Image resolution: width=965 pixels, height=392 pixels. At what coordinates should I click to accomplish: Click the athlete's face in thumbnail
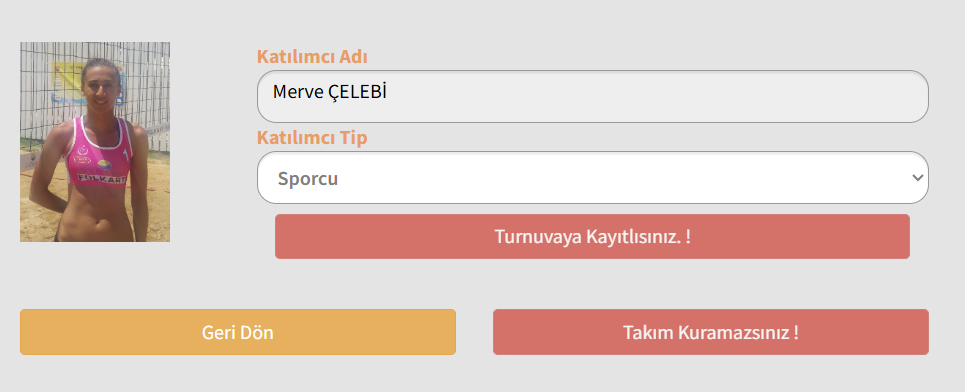pos(100,85)
